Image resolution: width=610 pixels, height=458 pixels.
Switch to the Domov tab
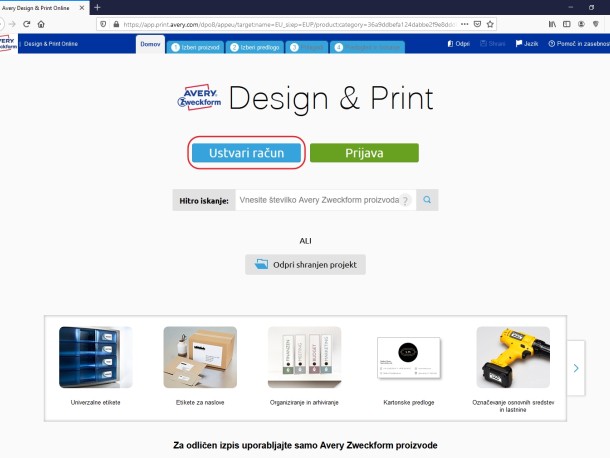pyautogui.click(x=150, y=44)
